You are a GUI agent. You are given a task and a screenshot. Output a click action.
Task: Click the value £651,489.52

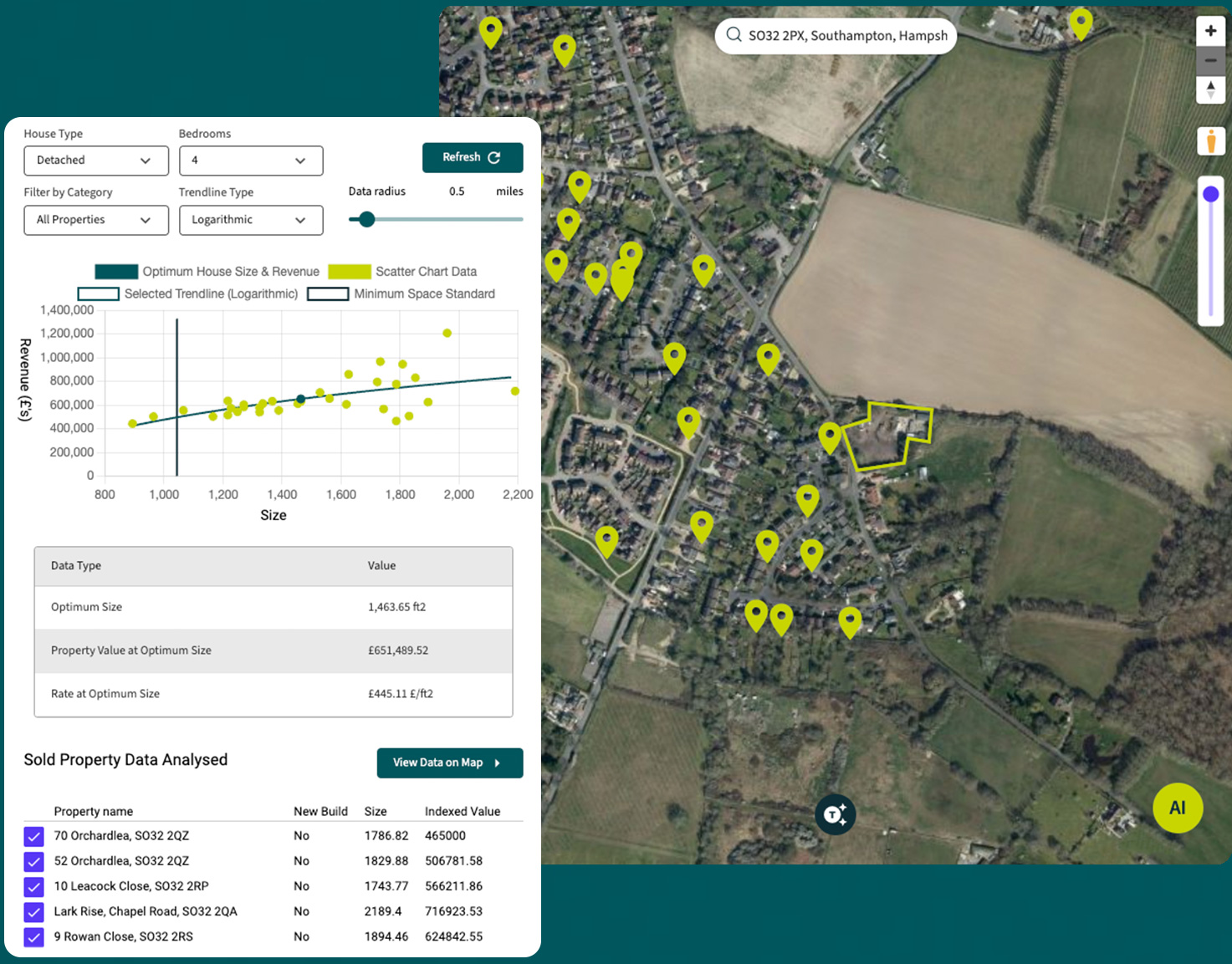[x=398, y=650]
